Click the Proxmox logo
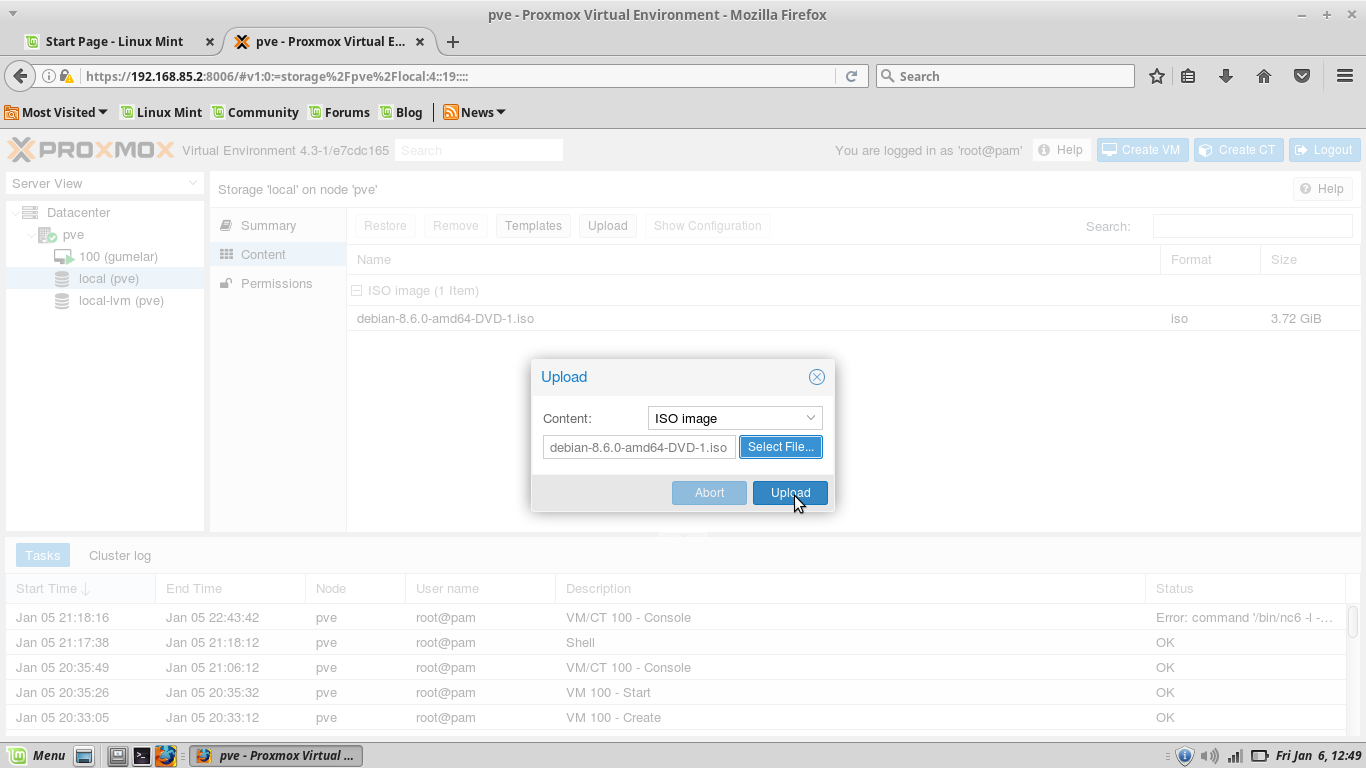 (x=91, y=150)
